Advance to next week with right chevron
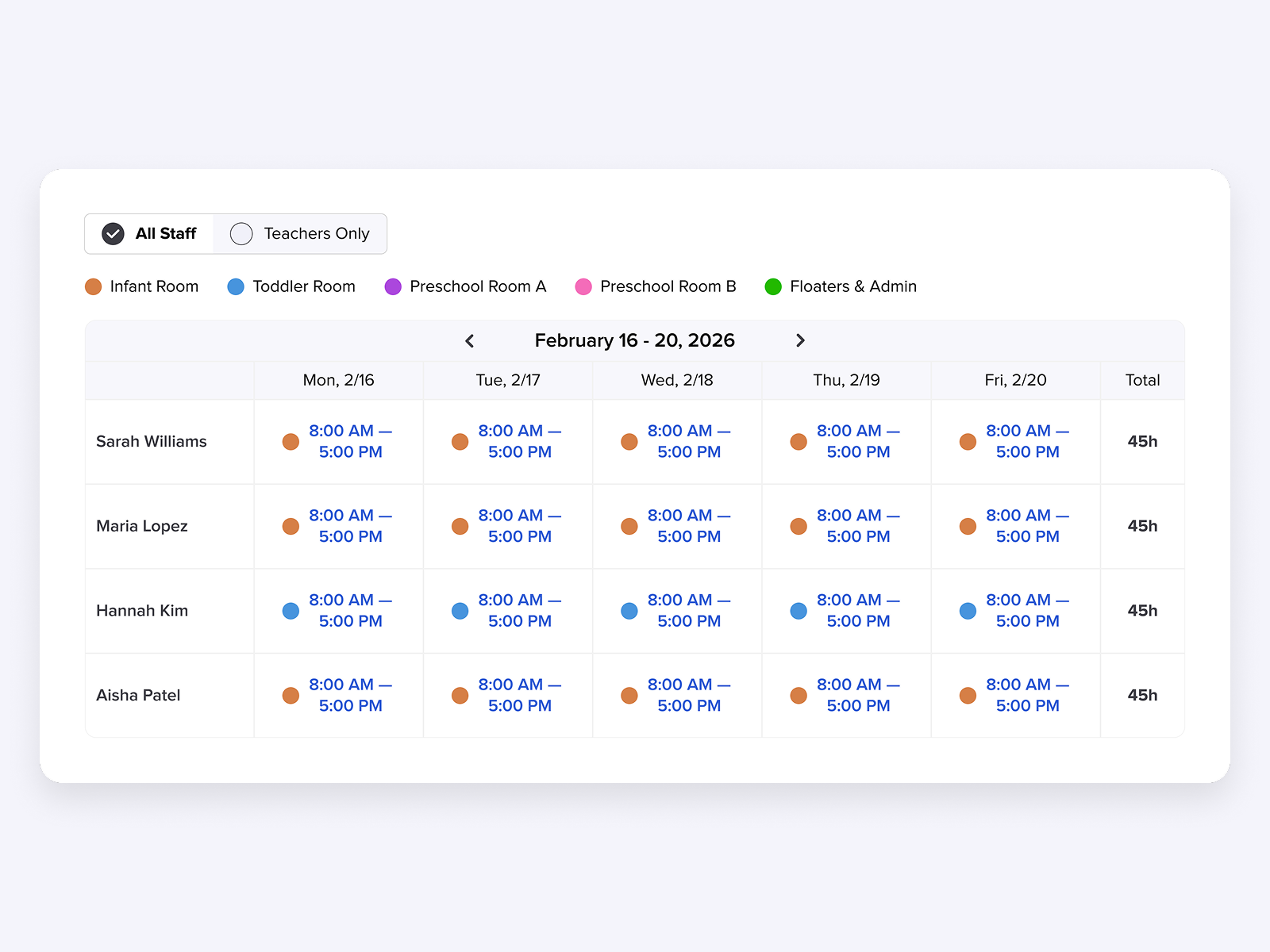Image resolution: width=1270 pixels, height=952 pixels. [800, 340]
